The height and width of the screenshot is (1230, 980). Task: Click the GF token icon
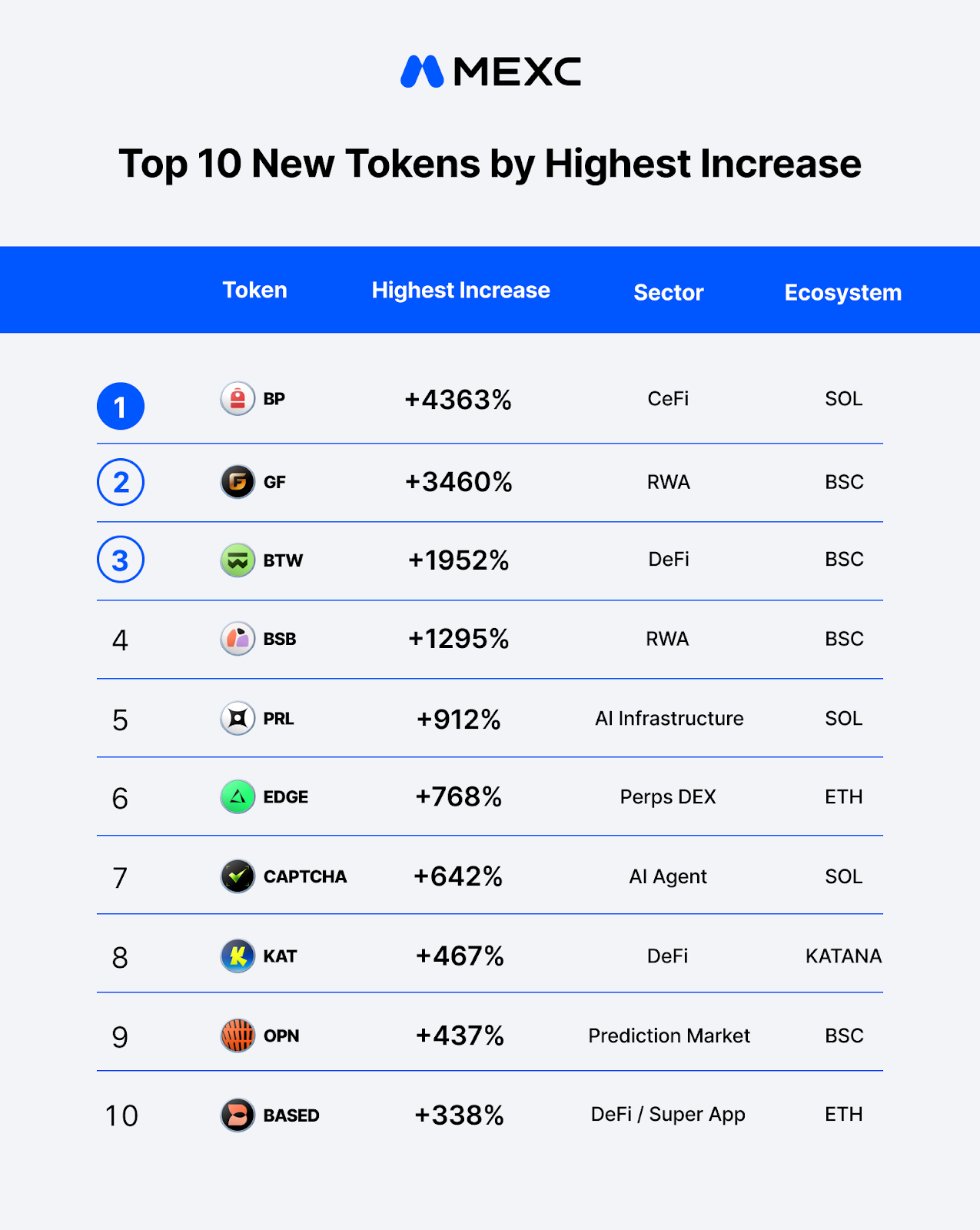[238, 482]
